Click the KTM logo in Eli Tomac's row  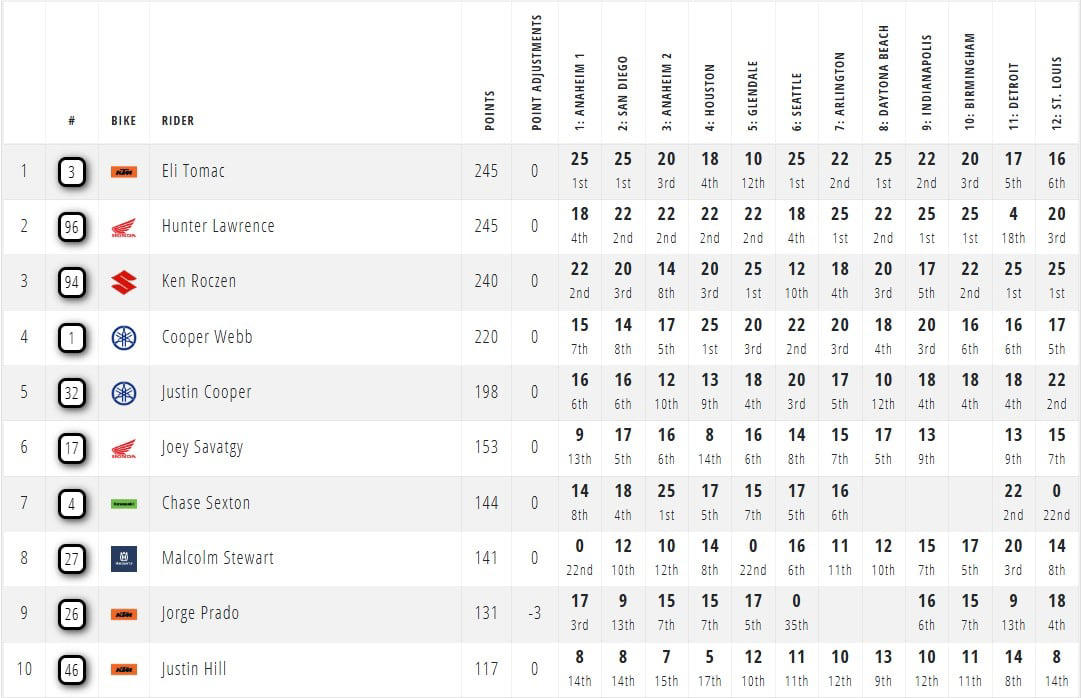(x=124, y=172)
